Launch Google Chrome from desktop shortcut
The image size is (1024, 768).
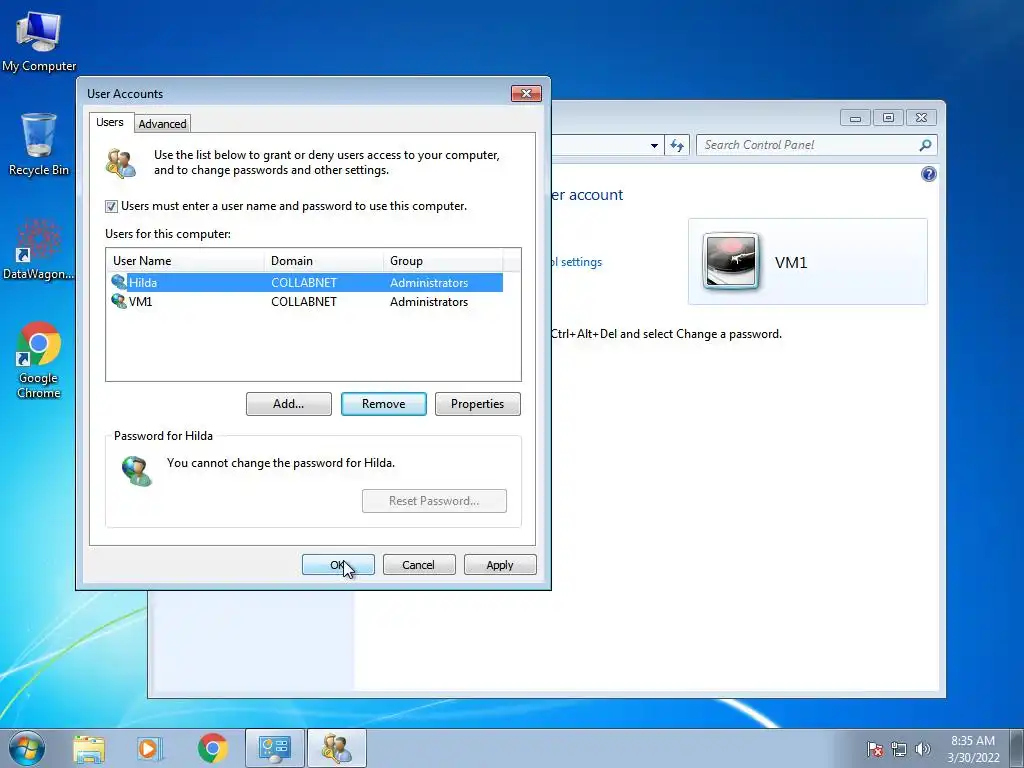click(x=39, y=360)
